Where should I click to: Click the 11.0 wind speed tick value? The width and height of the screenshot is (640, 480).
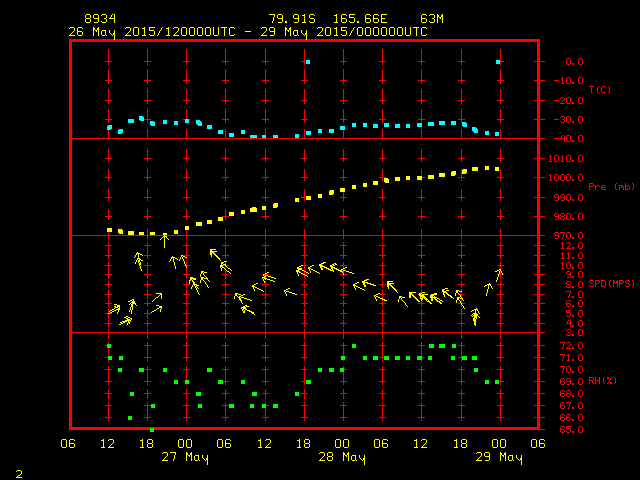pyautogui.click(x=571, y=256)
